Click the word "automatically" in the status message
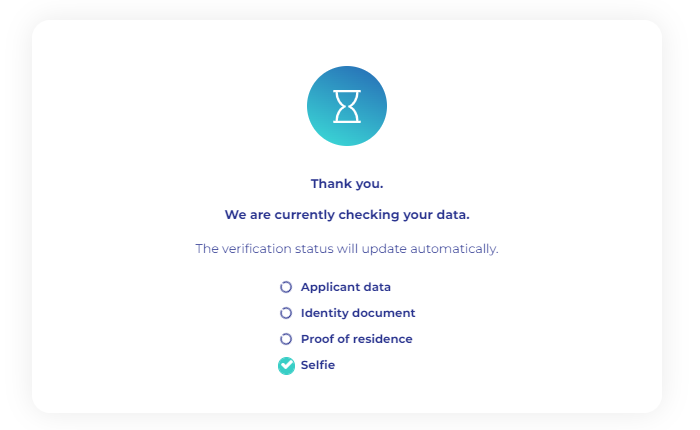 tap(454, 249)
